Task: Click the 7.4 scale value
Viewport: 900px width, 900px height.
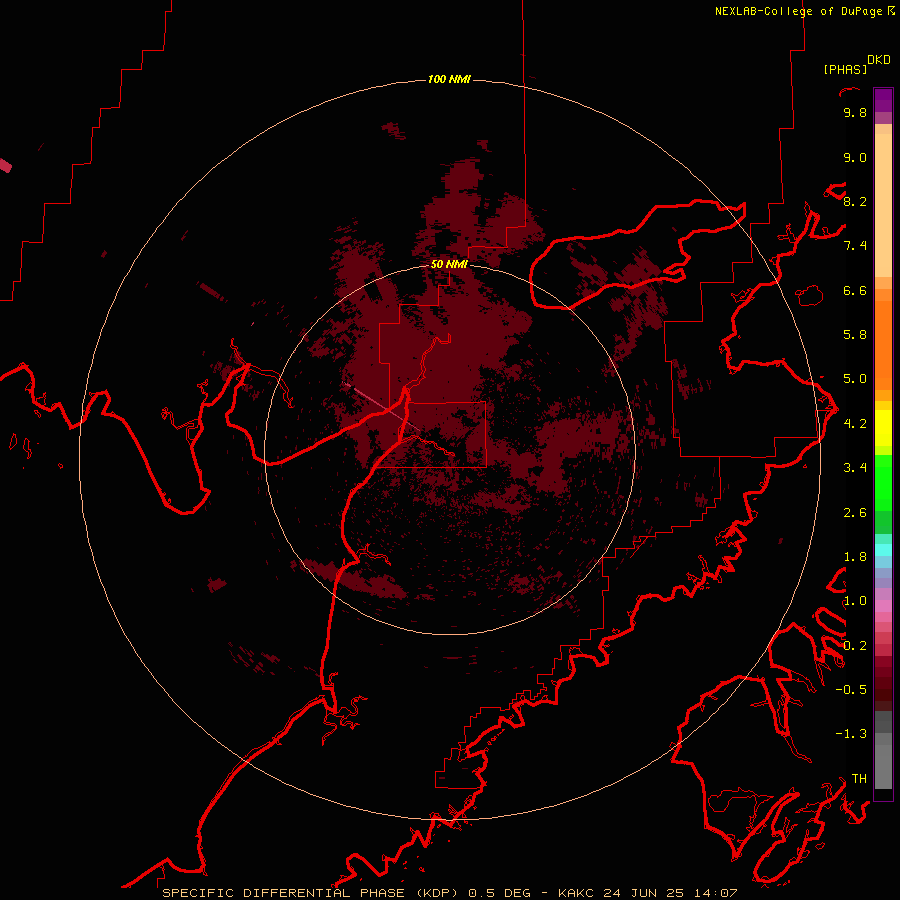Action: tap(855, 246)
